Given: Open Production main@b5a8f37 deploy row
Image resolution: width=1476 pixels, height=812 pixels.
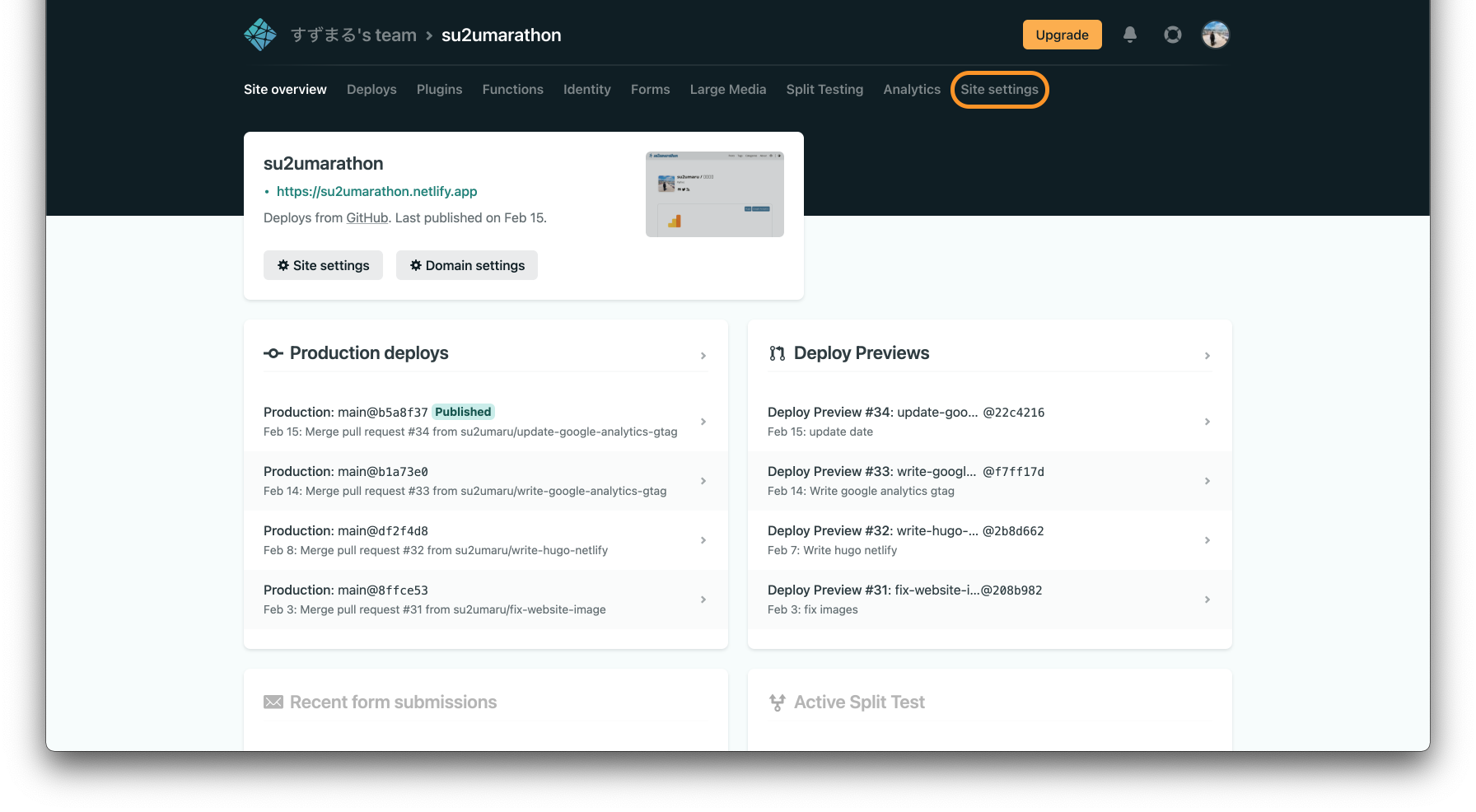Looking at the screenshot, I should point(486,422).
